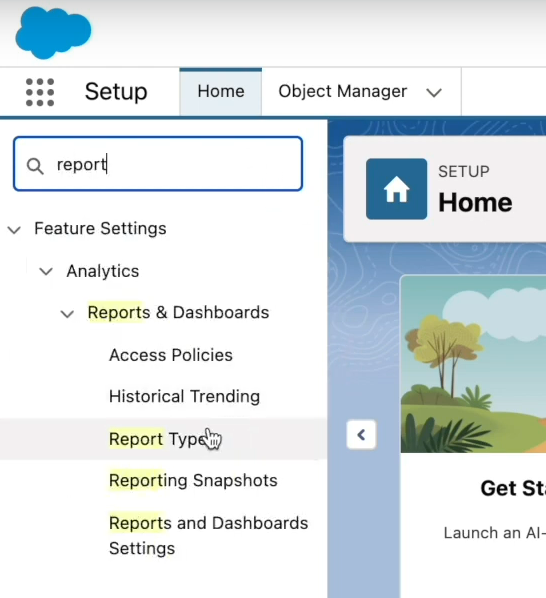Collapse the Analytics tree node
The width and height of the screenshot is (546, 598).
[x=46, y=272]
